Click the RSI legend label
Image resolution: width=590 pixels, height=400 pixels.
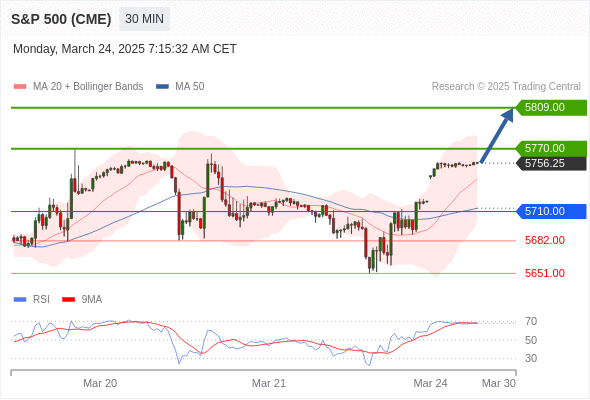point(41,300)
